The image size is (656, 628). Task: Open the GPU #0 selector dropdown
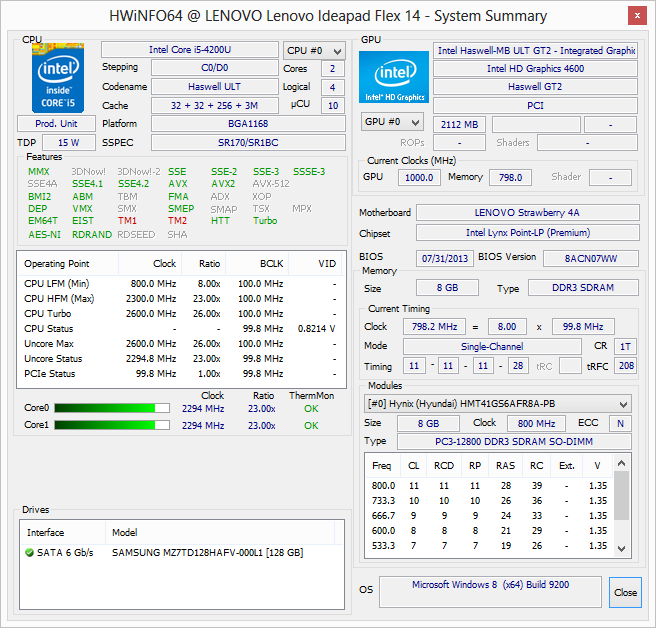tap(392, 122)
